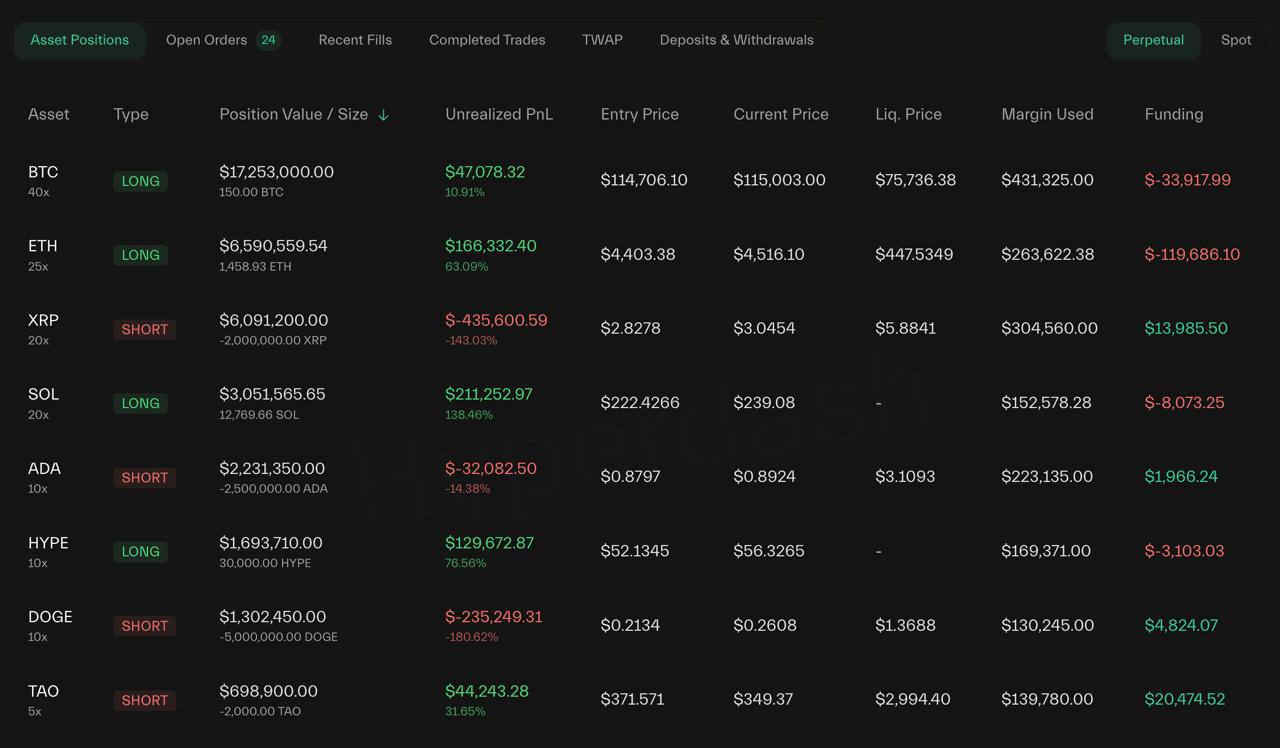Go to Completed Trades tab

487,40
